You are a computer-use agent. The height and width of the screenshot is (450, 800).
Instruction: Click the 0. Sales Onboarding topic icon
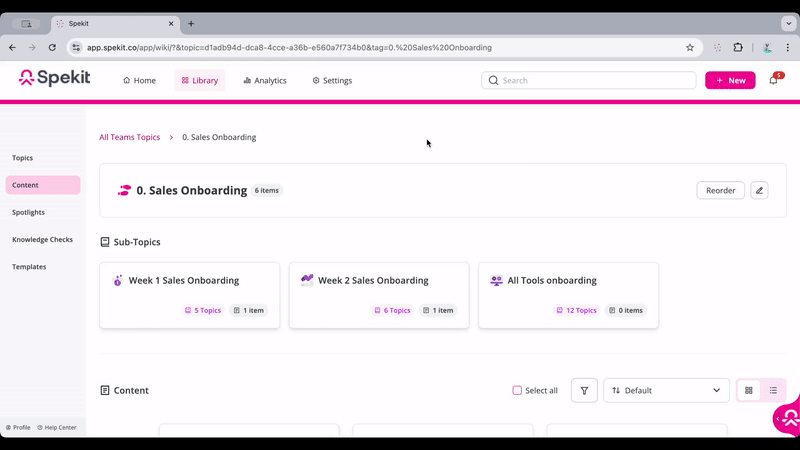click(x=124, y=190)
